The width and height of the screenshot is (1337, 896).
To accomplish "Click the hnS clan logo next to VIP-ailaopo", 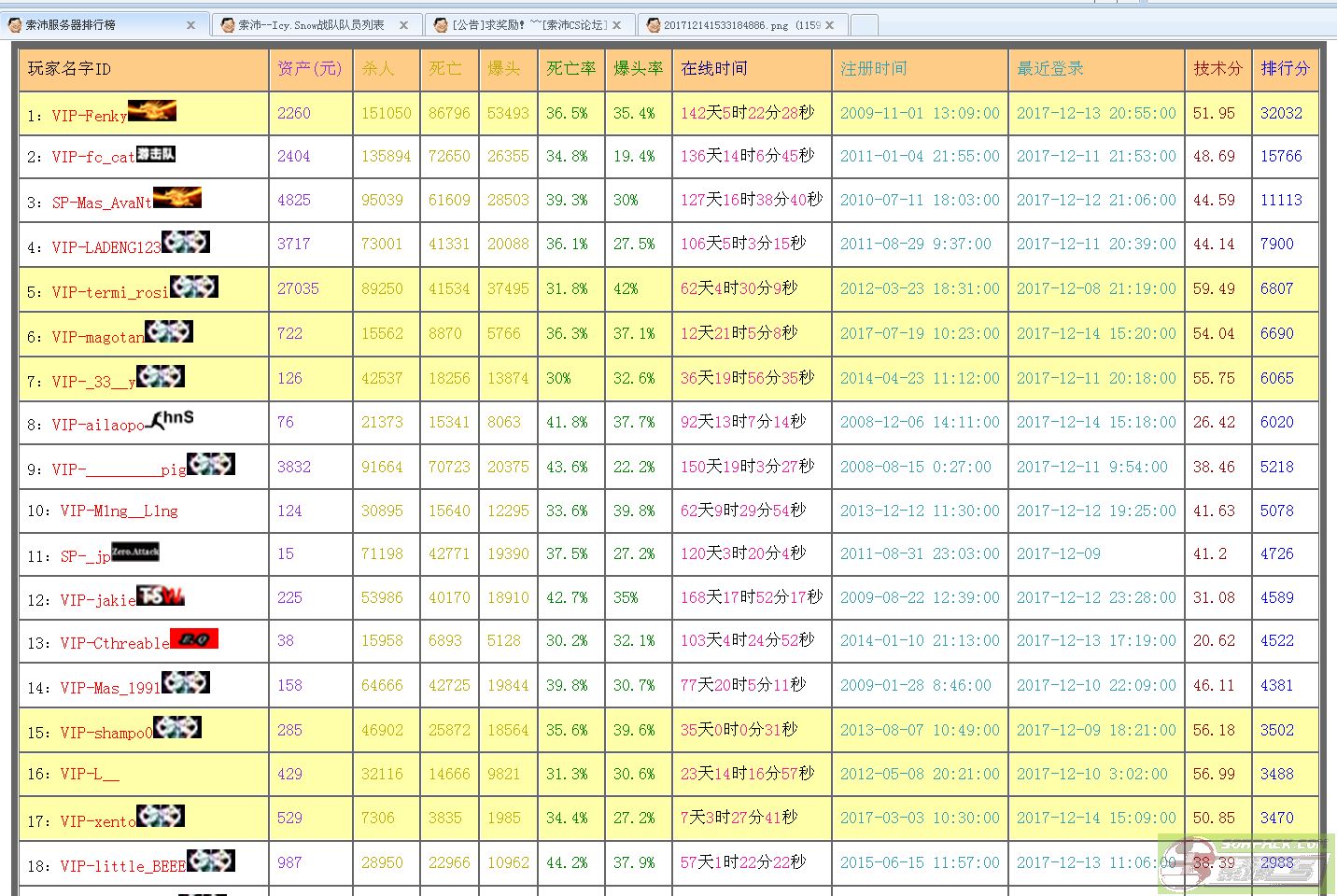I will point(173,419).
